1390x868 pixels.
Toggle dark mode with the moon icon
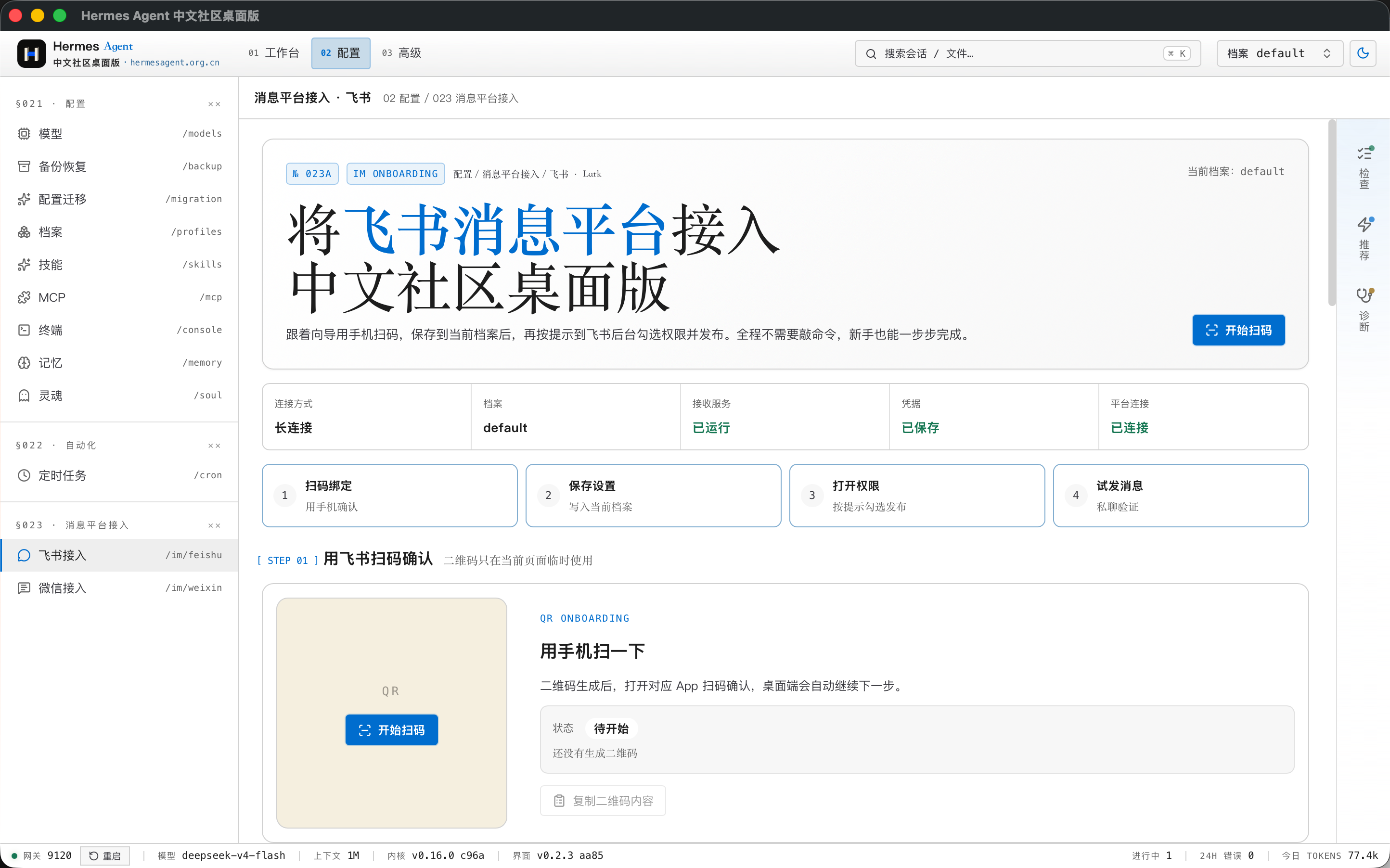1363,53
